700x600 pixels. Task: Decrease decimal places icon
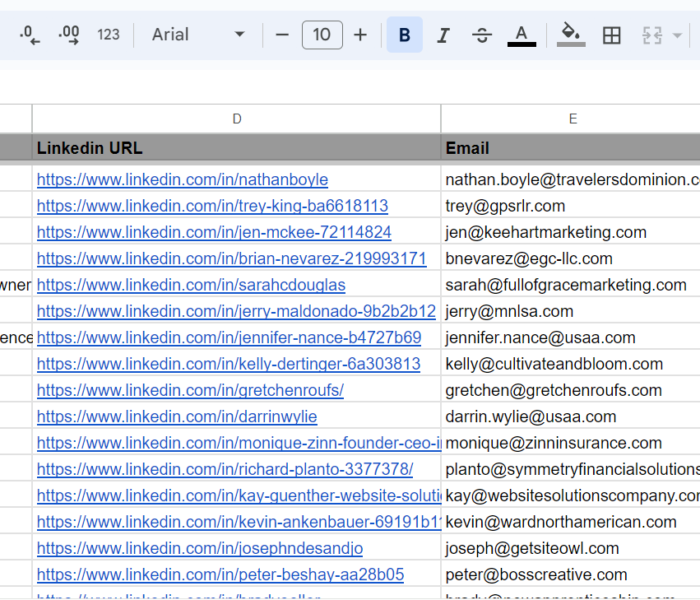click(x=29, y=35)
